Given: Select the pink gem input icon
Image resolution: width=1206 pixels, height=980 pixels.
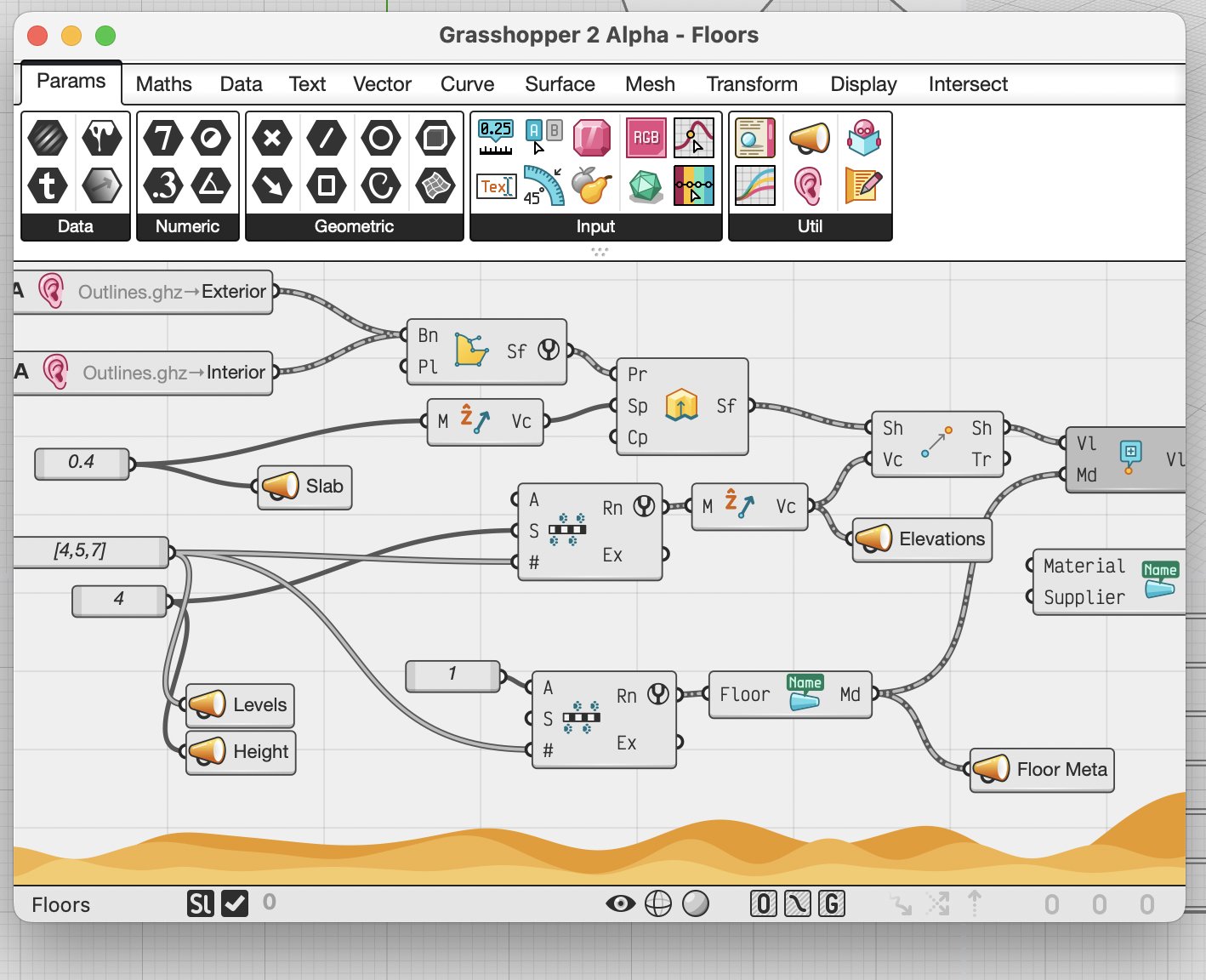Looking at the screenshot, I should tap(592, 138).
